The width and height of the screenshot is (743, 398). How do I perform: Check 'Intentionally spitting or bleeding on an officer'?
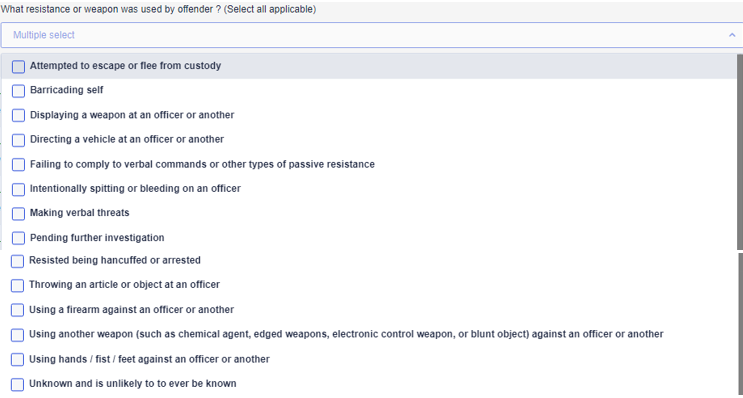pyautogui.click(x=18, y=190)
